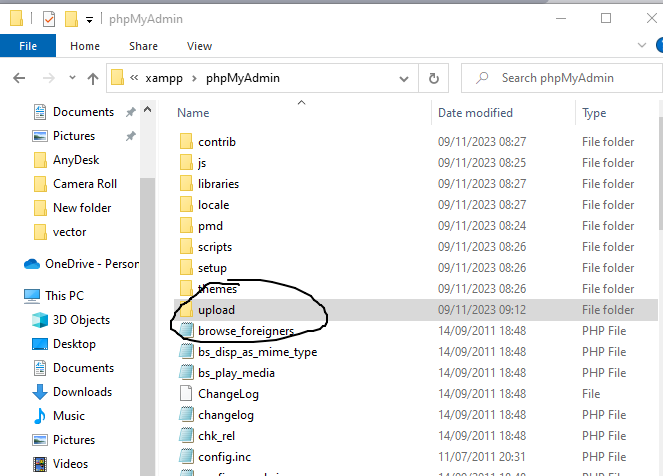Image resolution: width=663 pixels, height=476 pixels.
Task: Click the Back navigation arrow
Action: coord(19,78)
